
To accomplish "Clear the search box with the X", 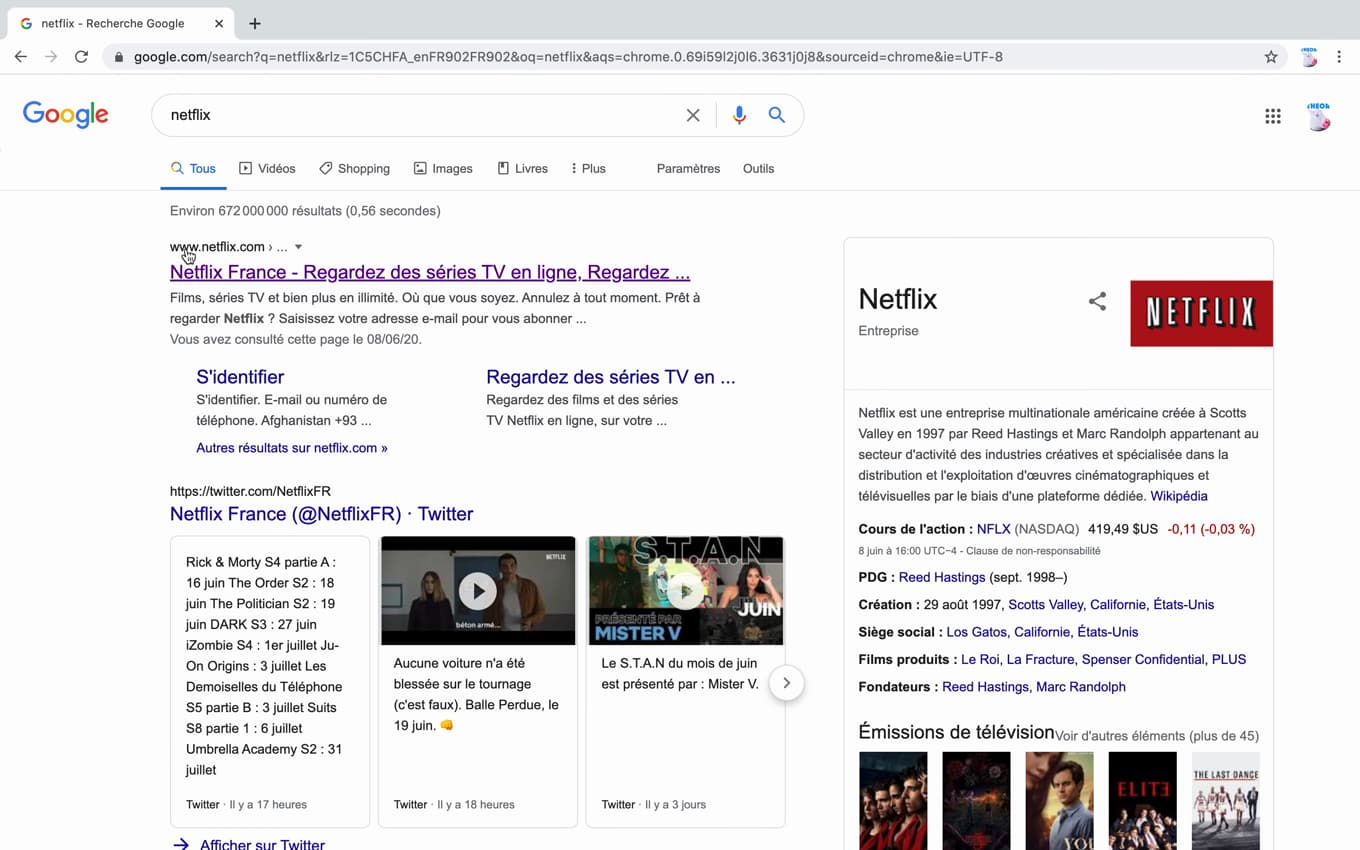I will pos(693,115).
